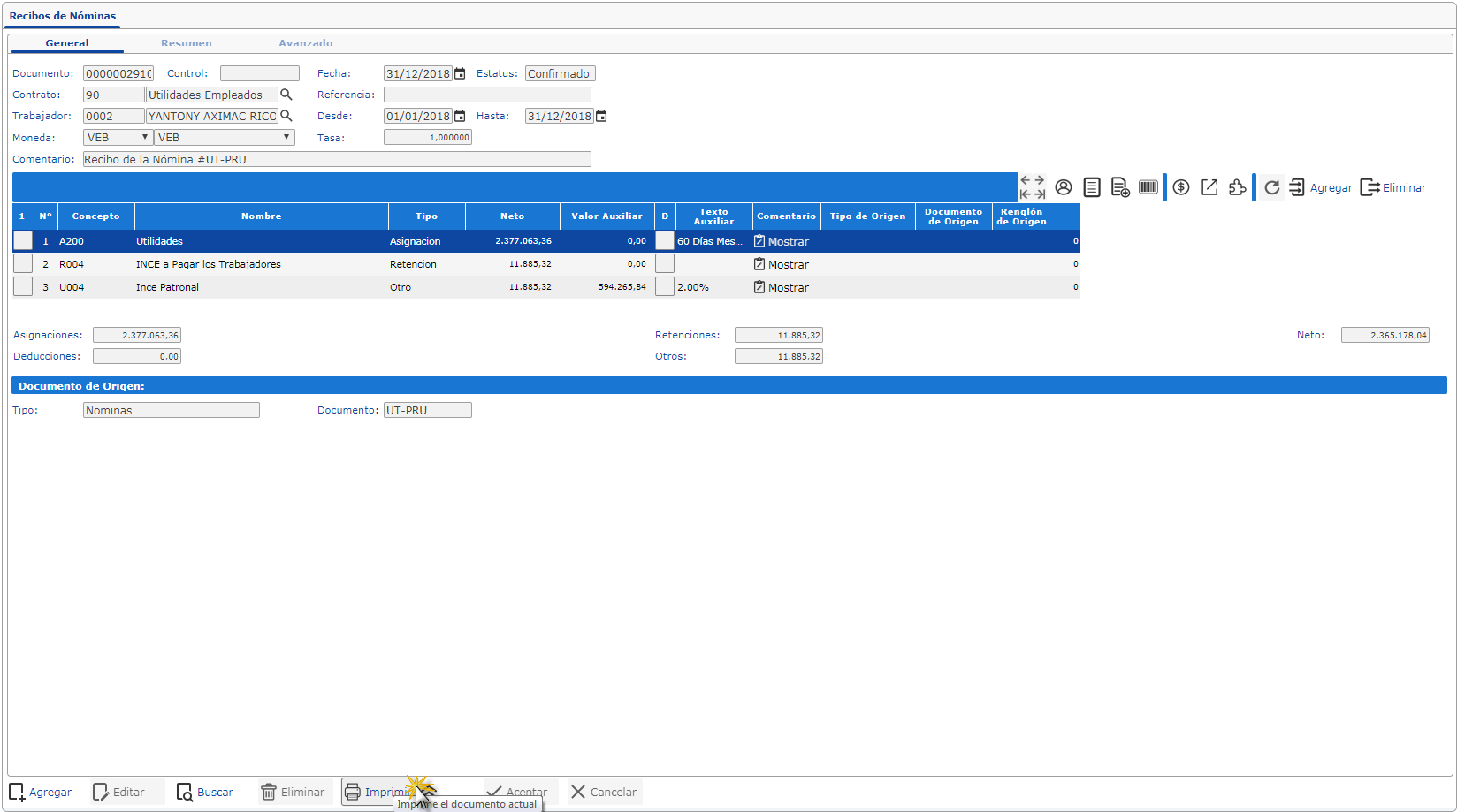Toggle the D checkbox for Ince Patronal row
The width and height of the screenshot is (1457, 812).
coord(665,287)
